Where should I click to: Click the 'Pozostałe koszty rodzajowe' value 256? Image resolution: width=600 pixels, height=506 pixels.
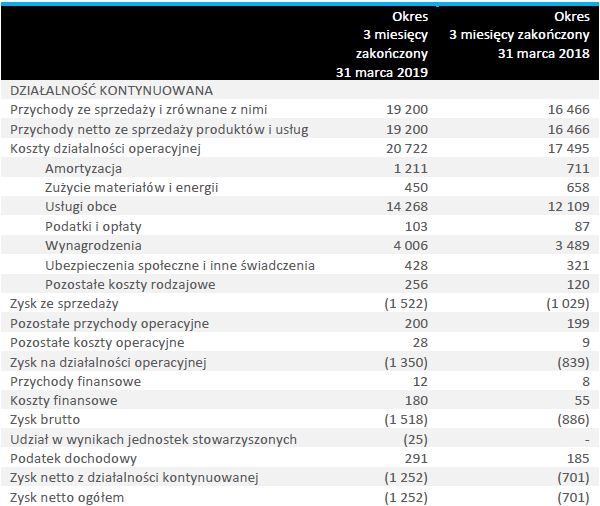click(416, 285)
